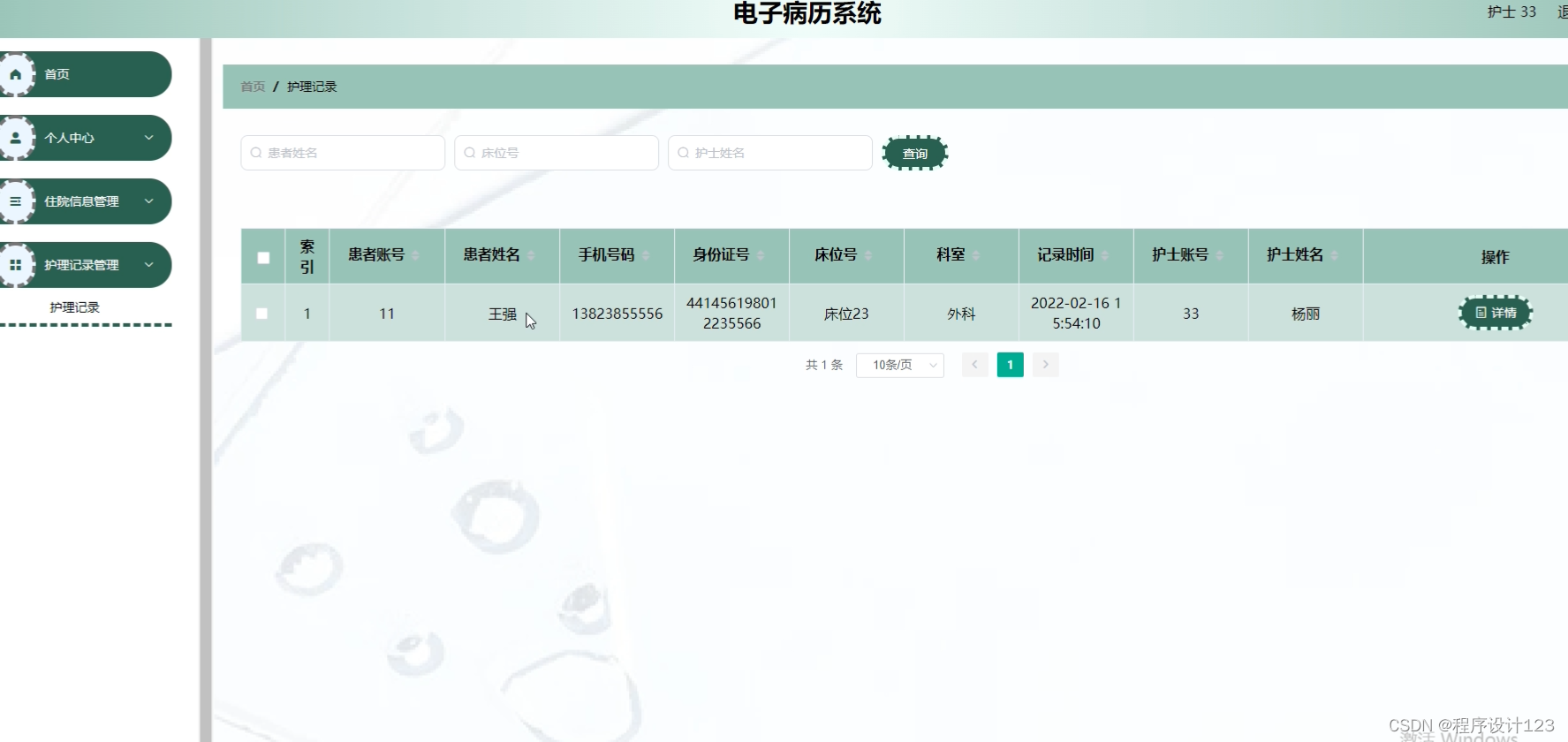Check the select-all checkbox in the table header
This screenshot has height=742, width=1568.
pos(263,258)
